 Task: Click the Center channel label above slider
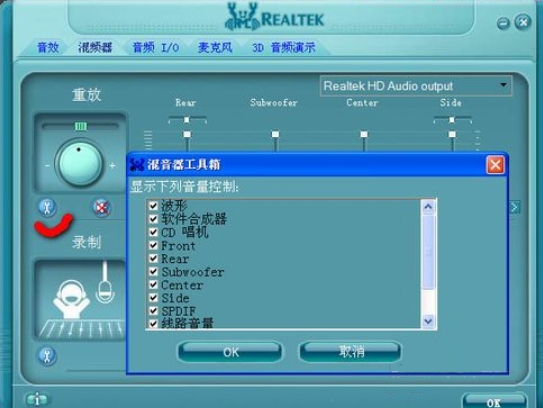click(362, 103)
